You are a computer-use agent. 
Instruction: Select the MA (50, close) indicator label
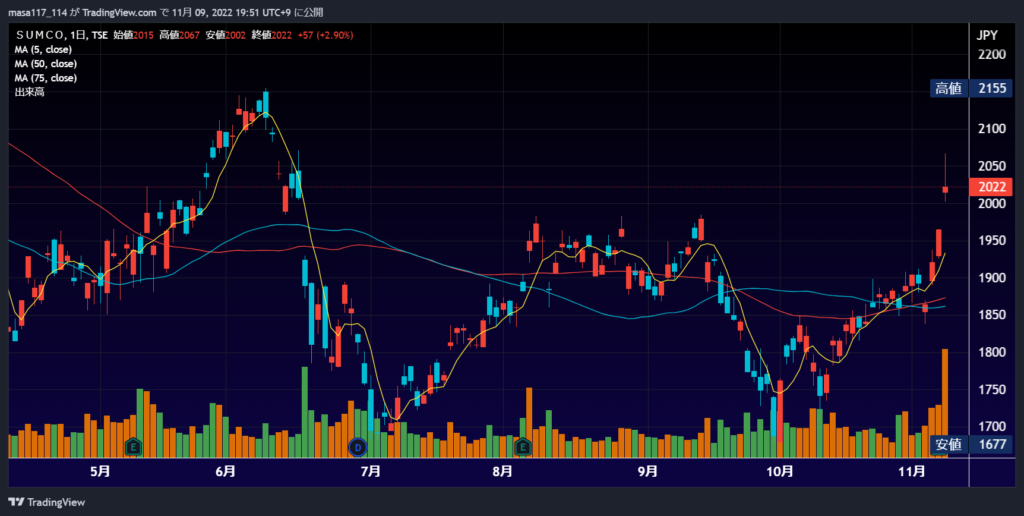pyautogui.click(x=46, y=64)
